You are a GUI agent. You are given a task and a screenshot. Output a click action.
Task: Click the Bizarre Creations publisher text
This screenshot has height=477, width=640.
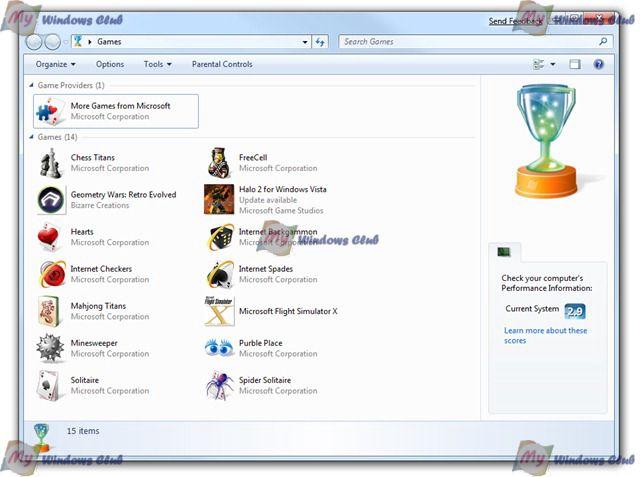100,205
